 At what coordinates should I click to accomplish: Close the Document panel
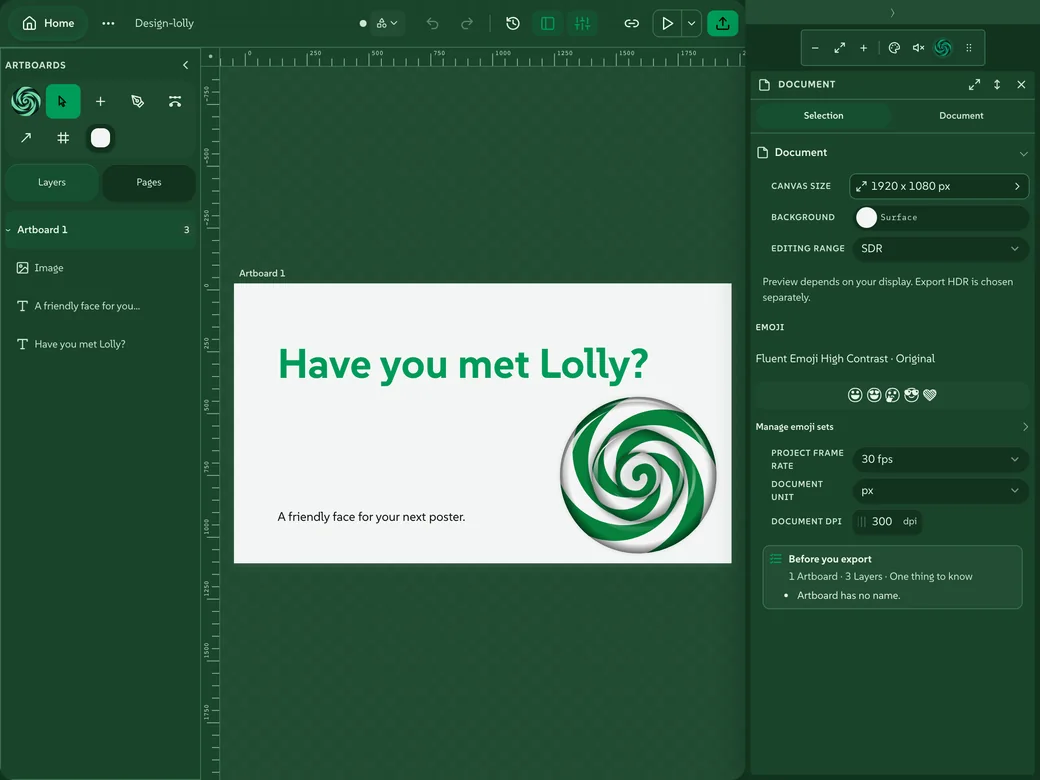(1021, 84)
